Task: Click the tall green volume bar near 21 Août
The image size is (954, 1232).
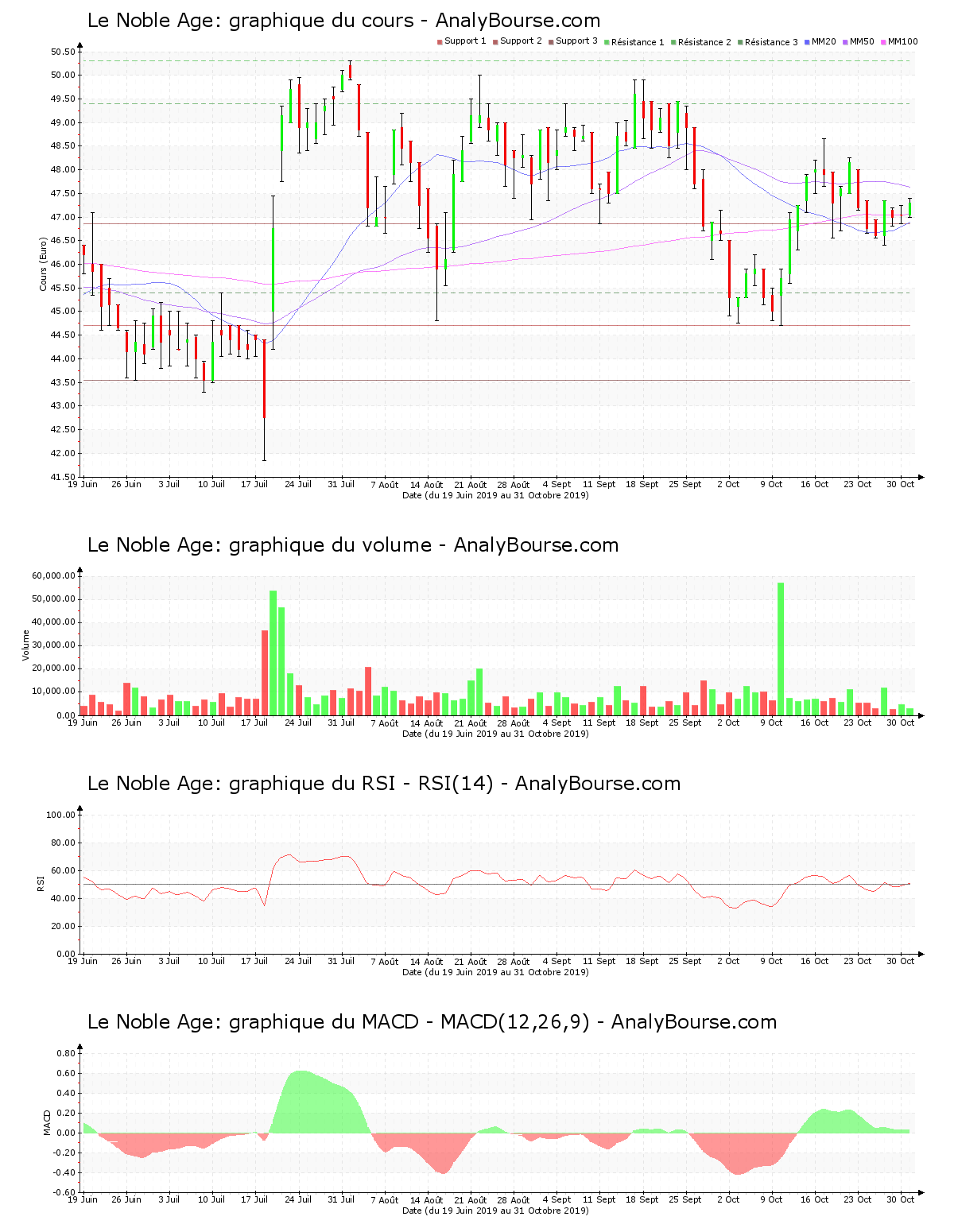Action: pos(479,692)
